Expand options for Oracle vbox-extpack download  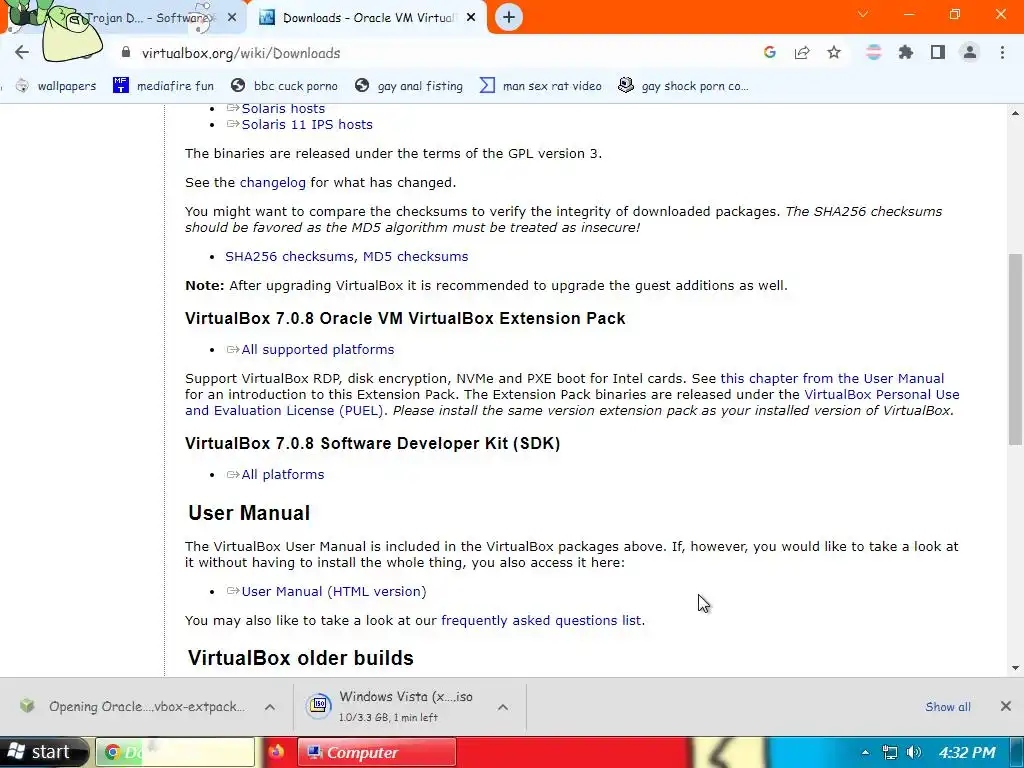270,707
